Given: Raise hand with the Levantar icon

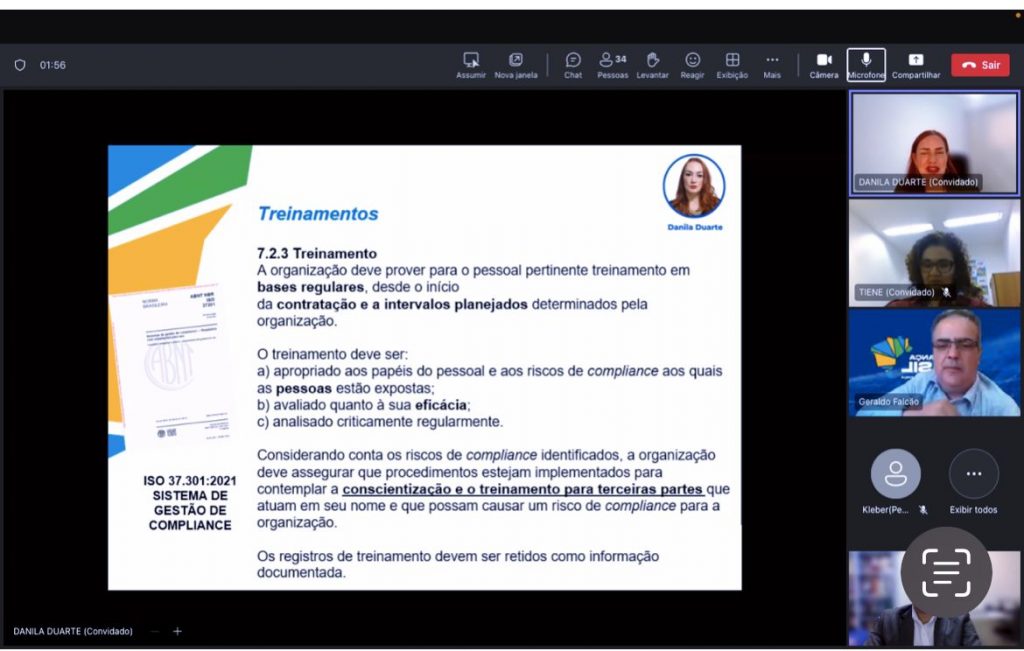Looking at the screenshot, I should coord(652,60).
